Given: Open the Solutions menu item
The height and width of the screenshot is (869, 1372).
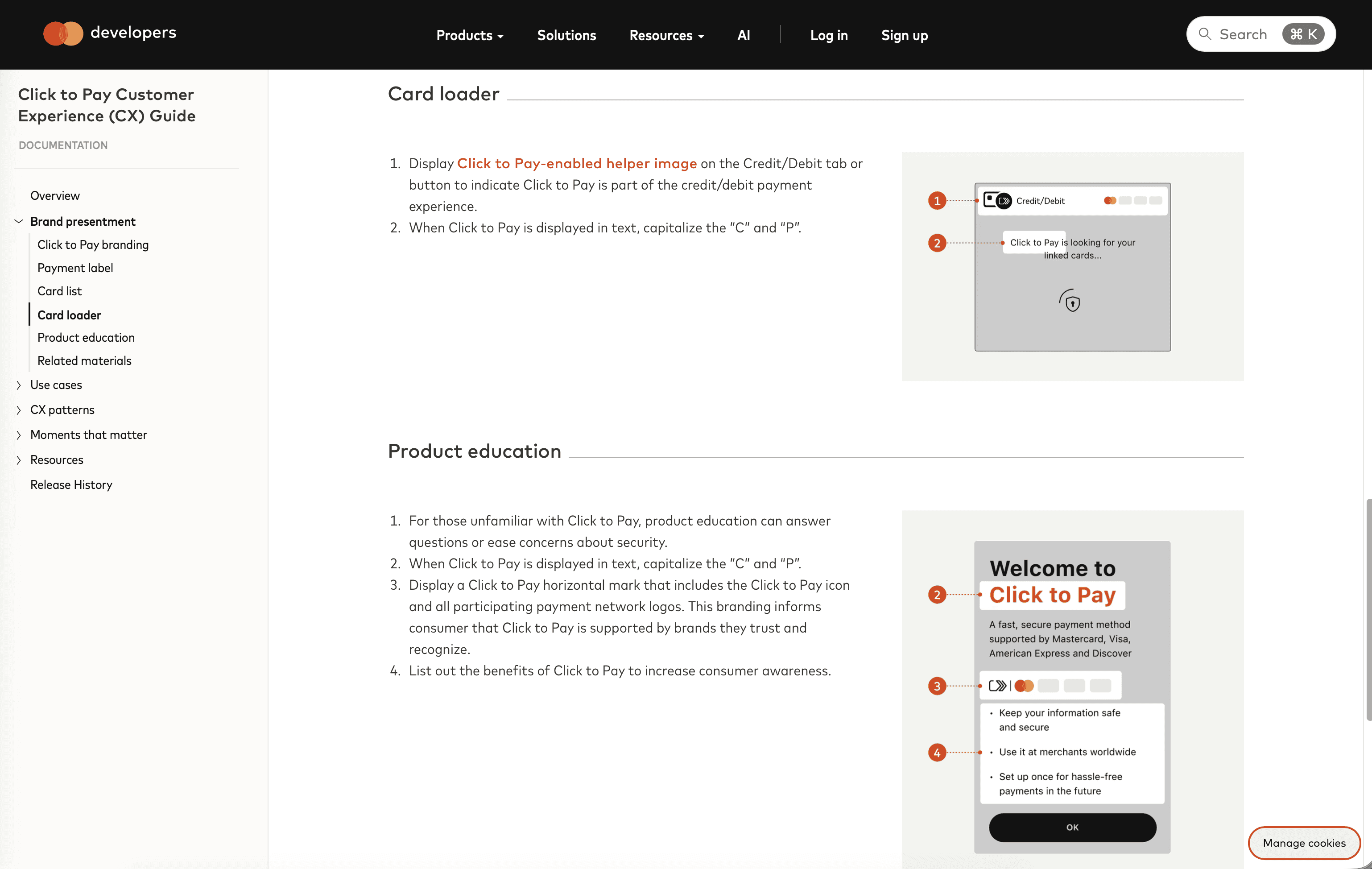Looking at the screenshot, I should [x=566, y=35].
